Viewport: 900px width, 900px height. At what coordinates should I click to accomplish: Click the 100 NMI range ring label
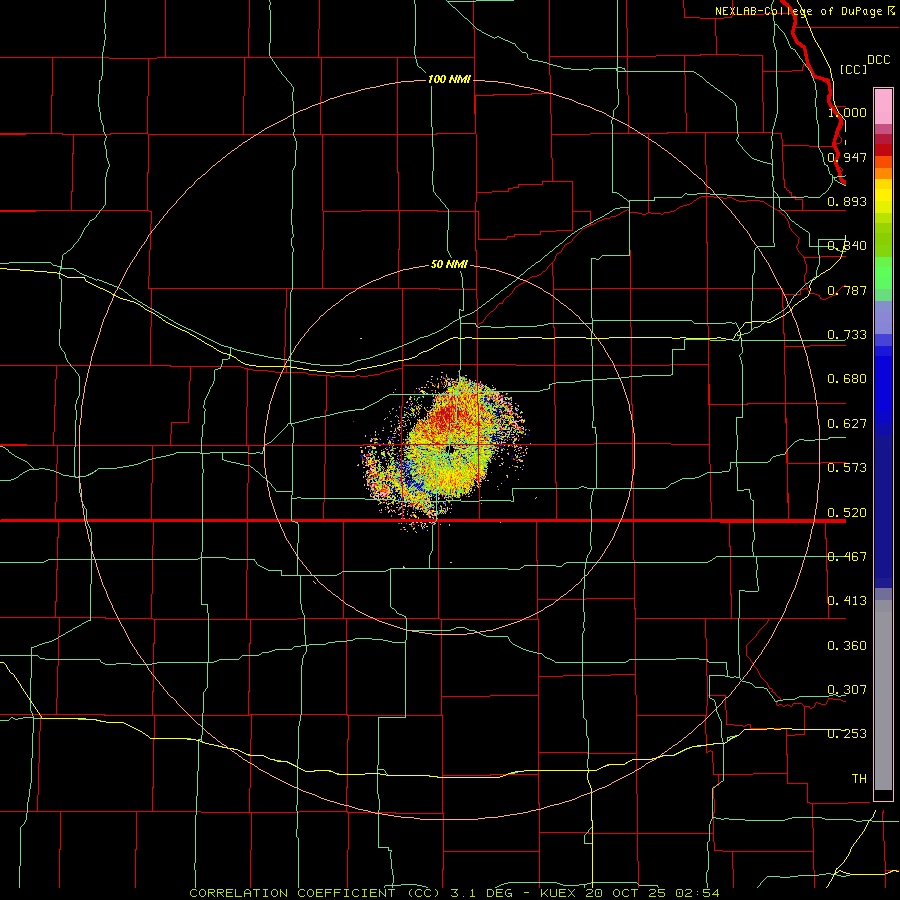[449, 79]
